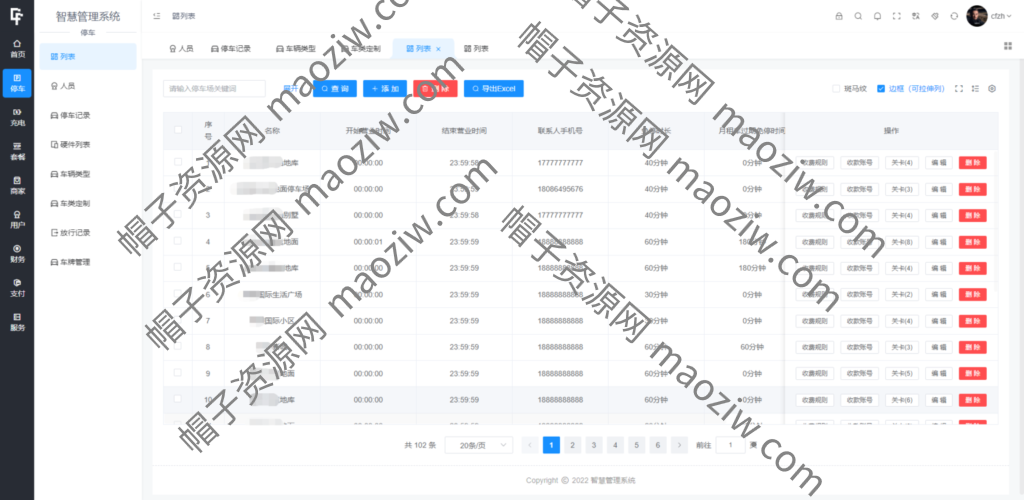Open 收款账号 for row 8
Screen dimensions: 1024x500
859,347
